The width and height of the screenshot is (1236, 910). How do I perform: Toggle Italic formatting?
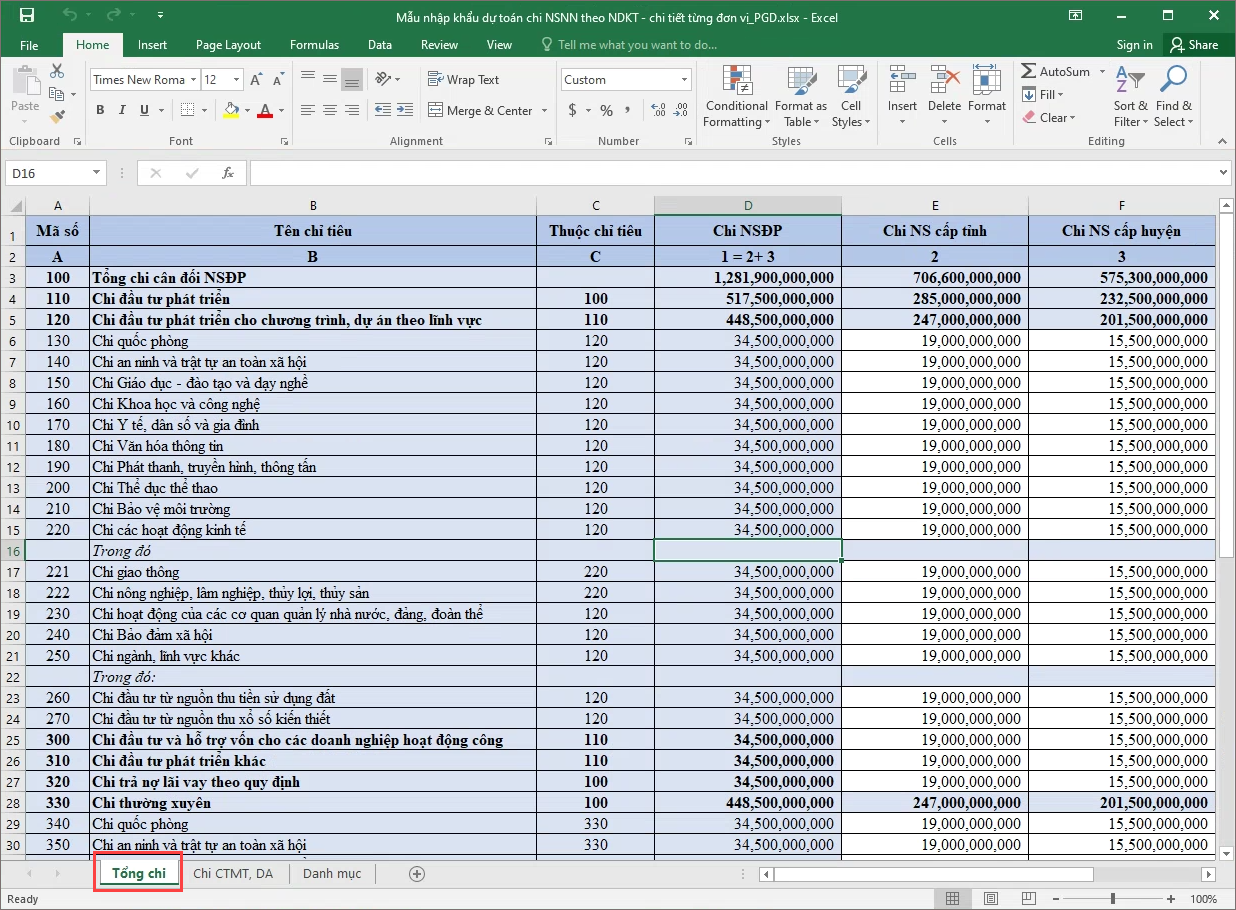click(x=120, y=110)
